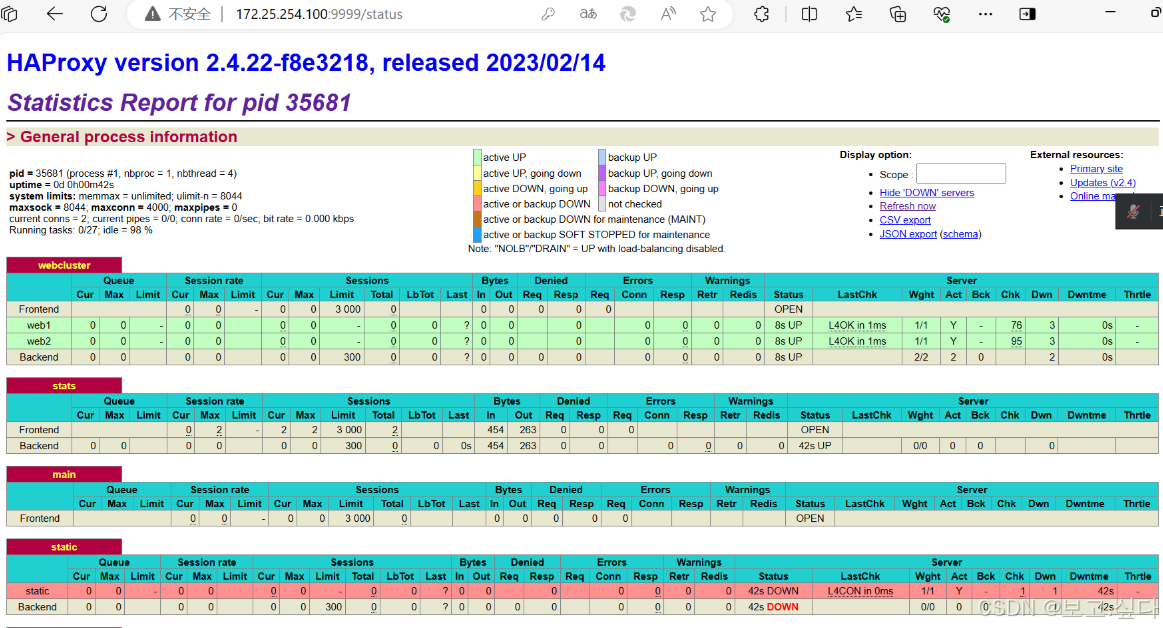Click the web2 server row name
The image size is (1163, 628).
[x=39, y=342]
